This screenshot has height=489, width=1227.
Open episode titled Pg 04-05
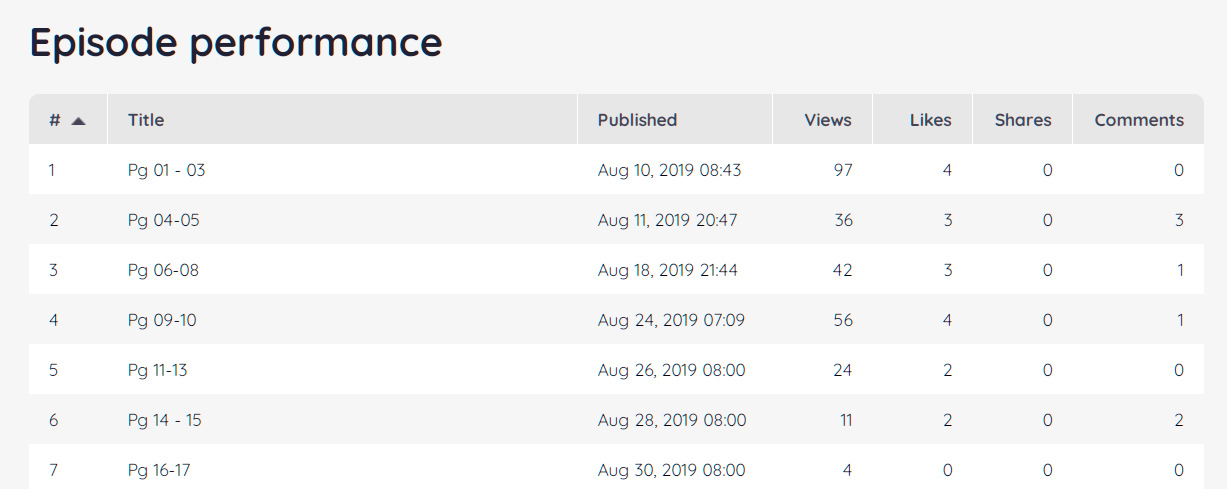pos(163,220)
